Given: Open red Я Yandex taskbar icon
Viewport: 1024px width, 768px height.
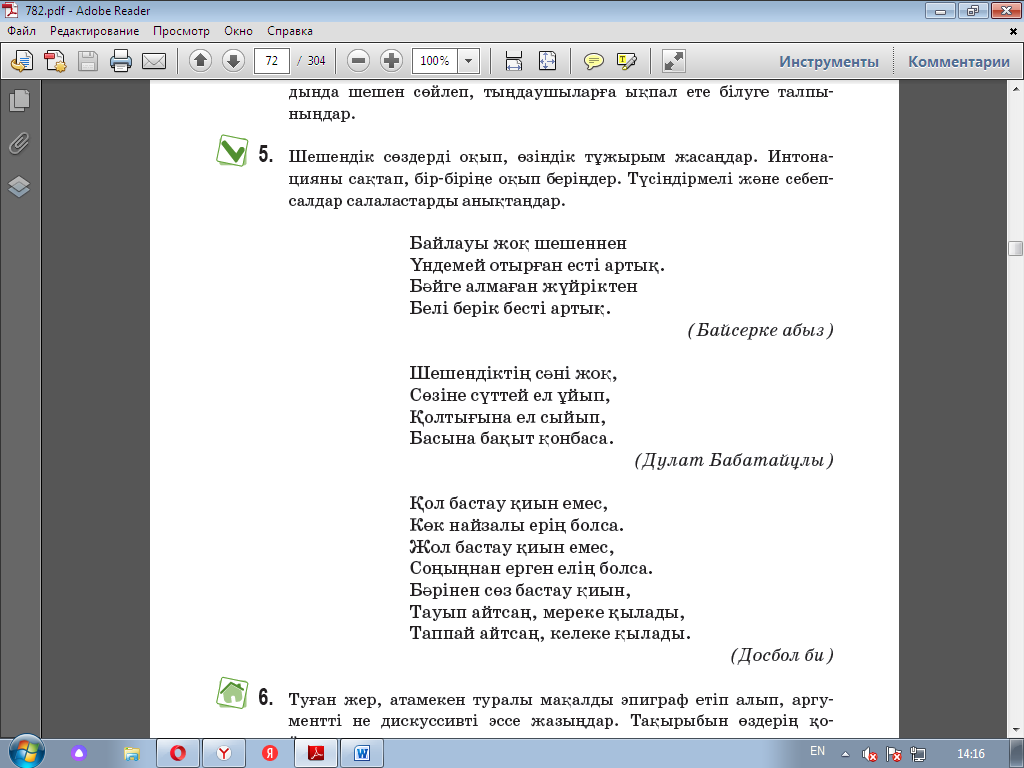Looking at the screenshot, I should [270, 753].
